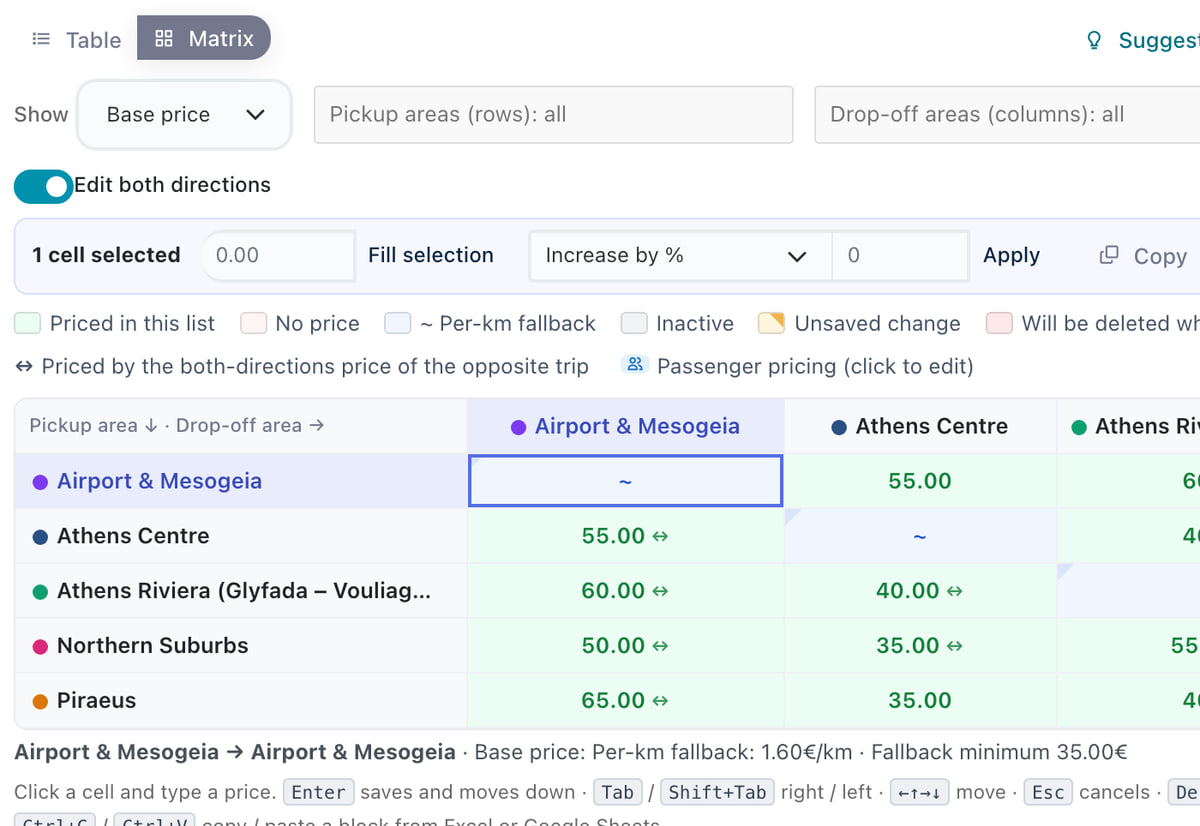Click the Piraeus to Airport 65.00 cell
The width and height of the screenshot is (1200, 826).
point(625,701)
